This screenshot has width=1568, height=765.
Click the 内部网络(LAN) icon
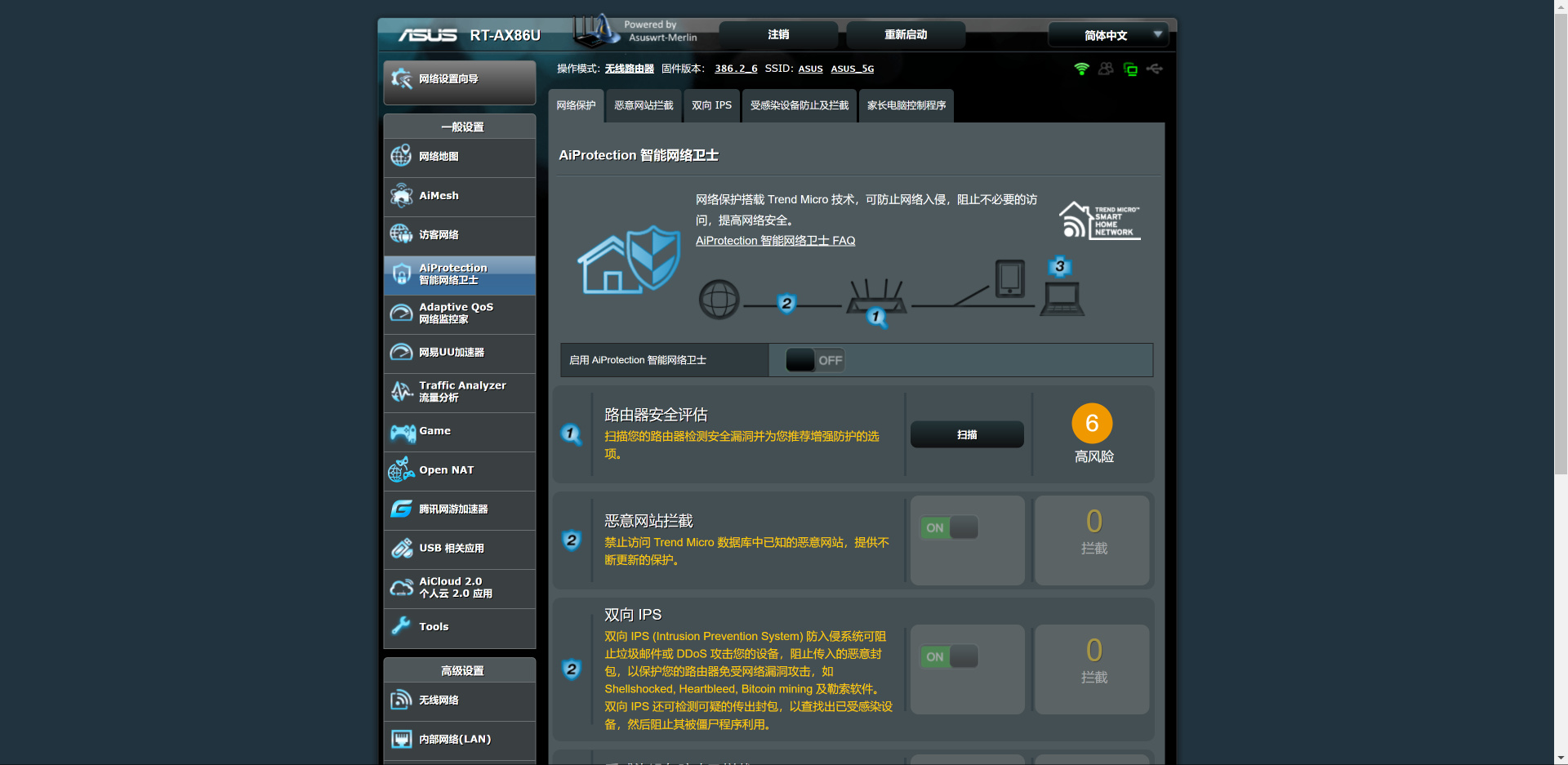click(x=401, y=739)
